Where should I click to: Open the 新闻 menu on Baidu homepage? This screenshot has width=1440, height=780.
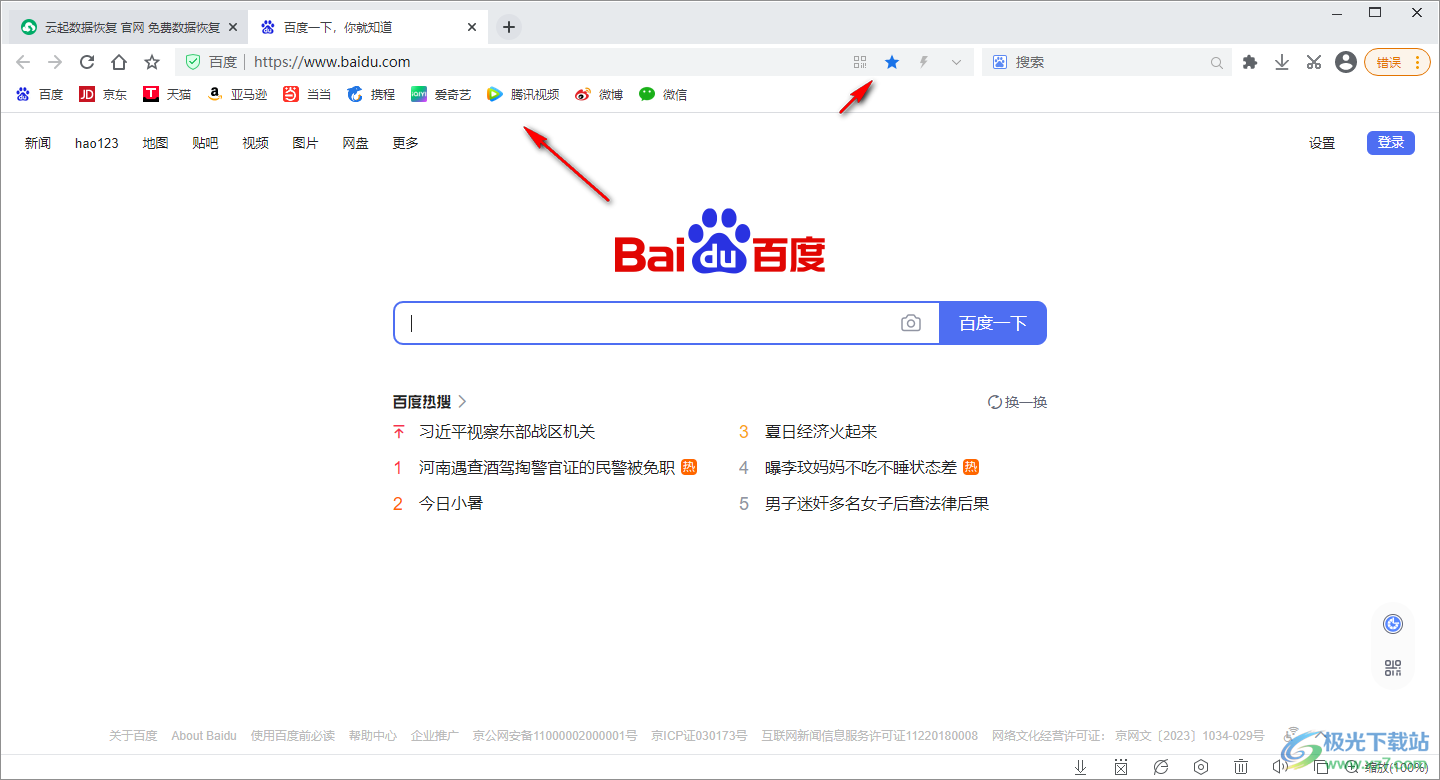click(37, 142)
